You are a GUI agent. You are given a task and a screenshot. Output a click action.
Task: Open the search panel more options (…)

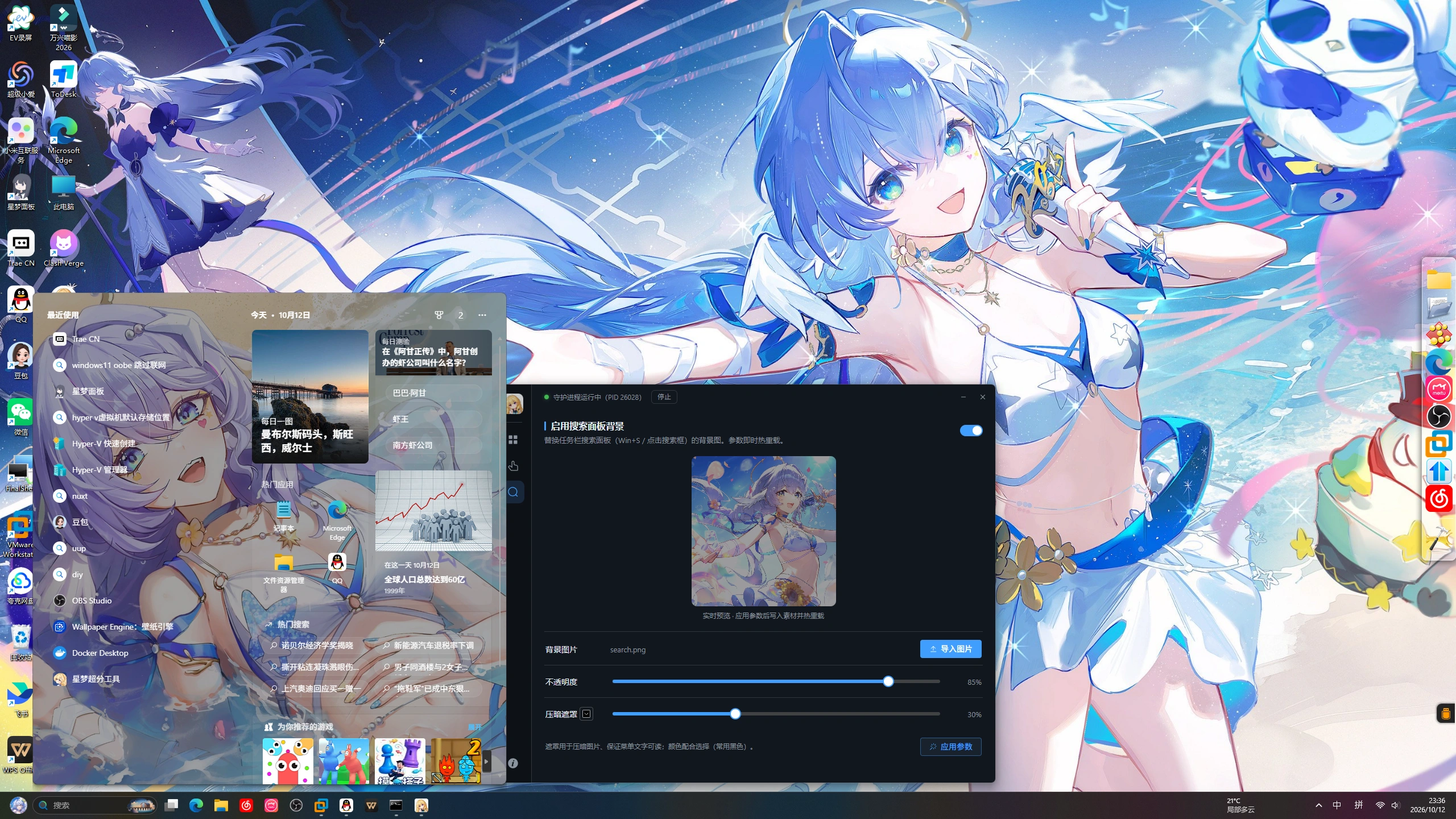pyautogui.click(x=482, y=315)
